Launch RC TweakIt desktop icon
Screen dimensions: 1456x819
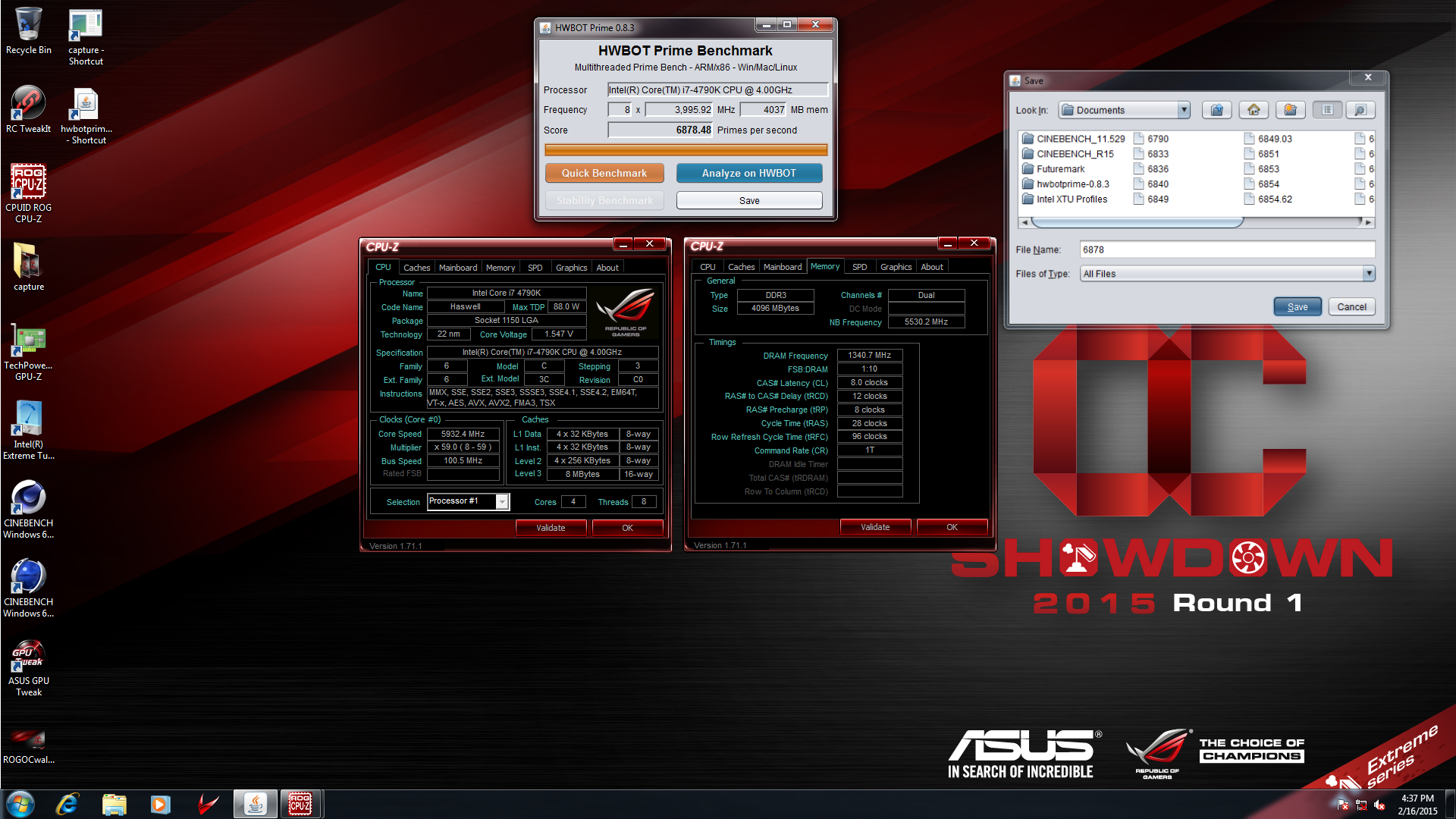29,110
